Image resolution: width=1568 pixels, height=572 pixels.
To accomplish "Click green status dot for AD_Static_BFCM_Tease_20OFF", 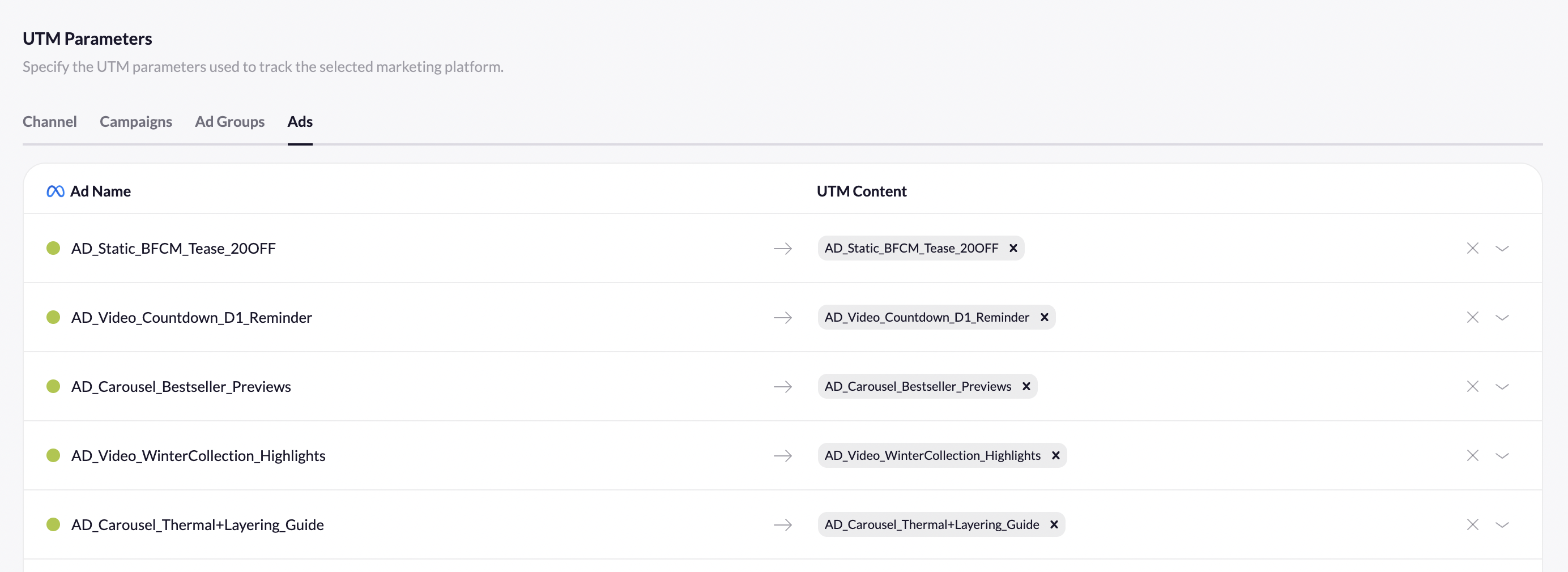I will [x=54, y=248].
